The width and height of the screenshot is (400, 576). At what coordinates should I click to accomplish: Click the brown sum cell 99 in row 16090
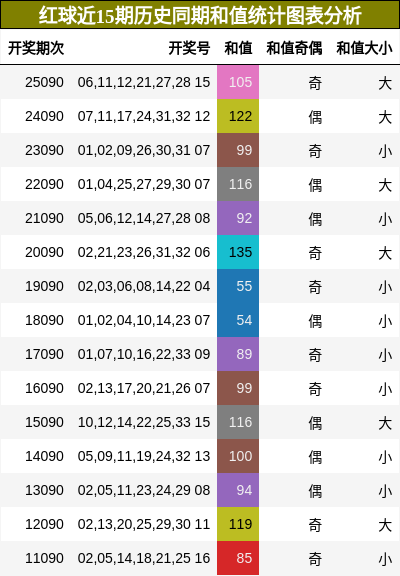(238, 388)
